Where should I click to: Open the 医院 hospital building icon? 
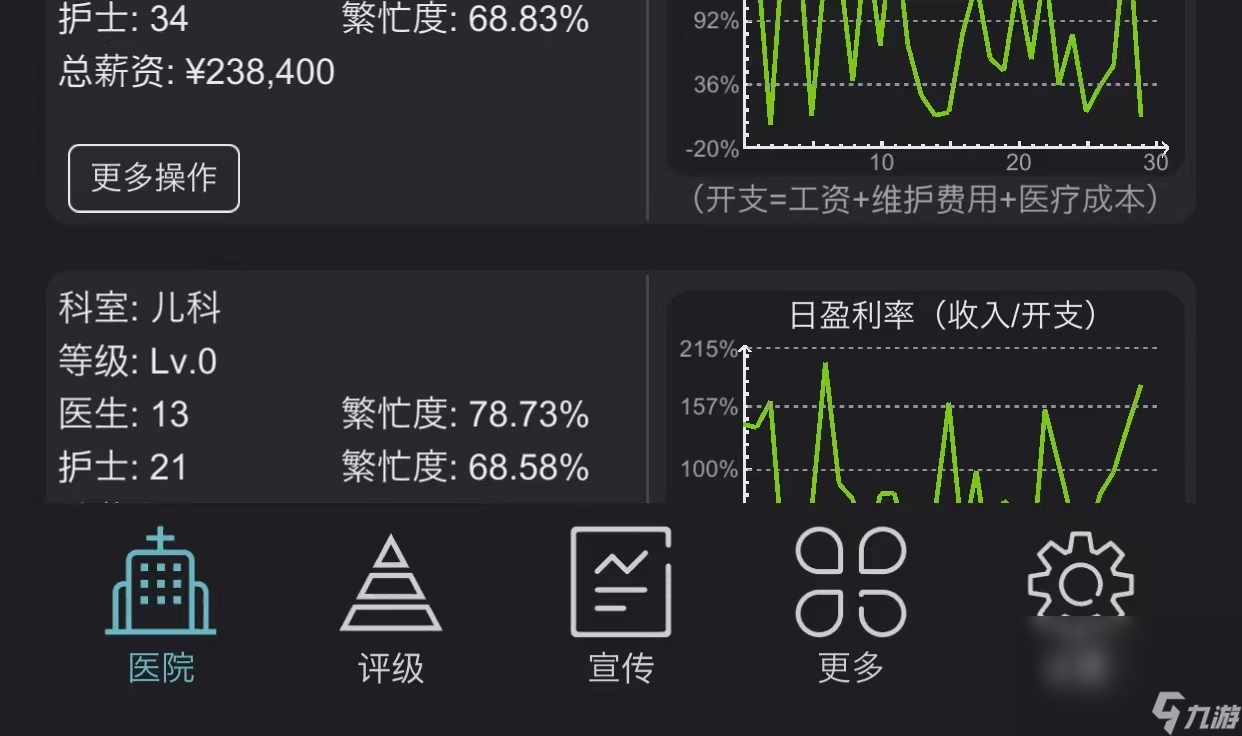pos(161,583)
